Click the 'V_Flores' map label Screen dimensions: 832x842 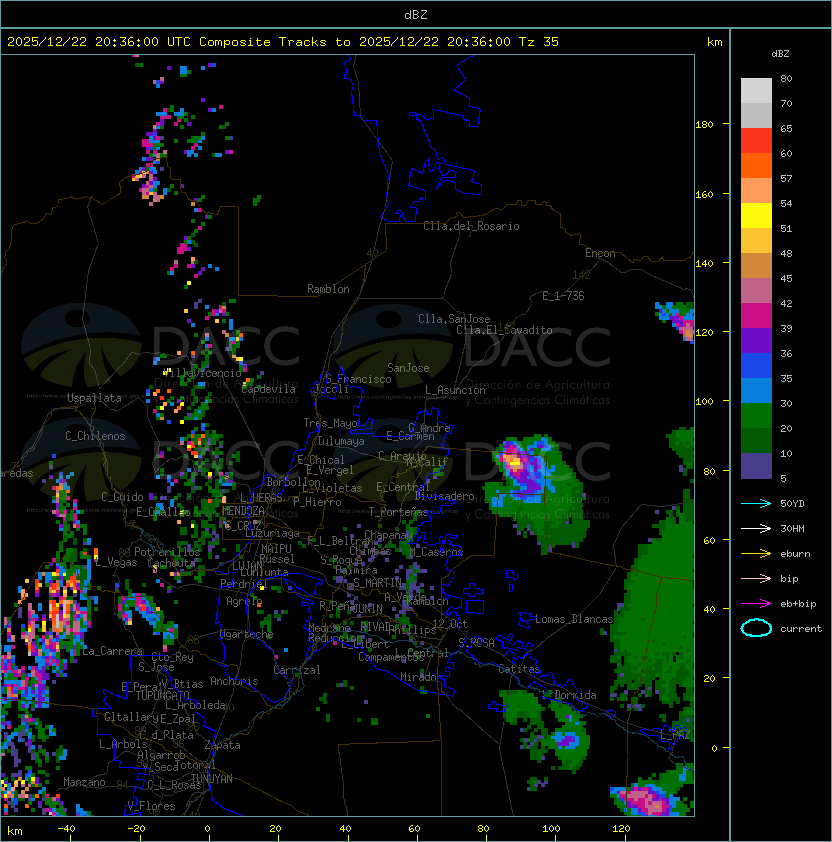click(x=151, y=806)
